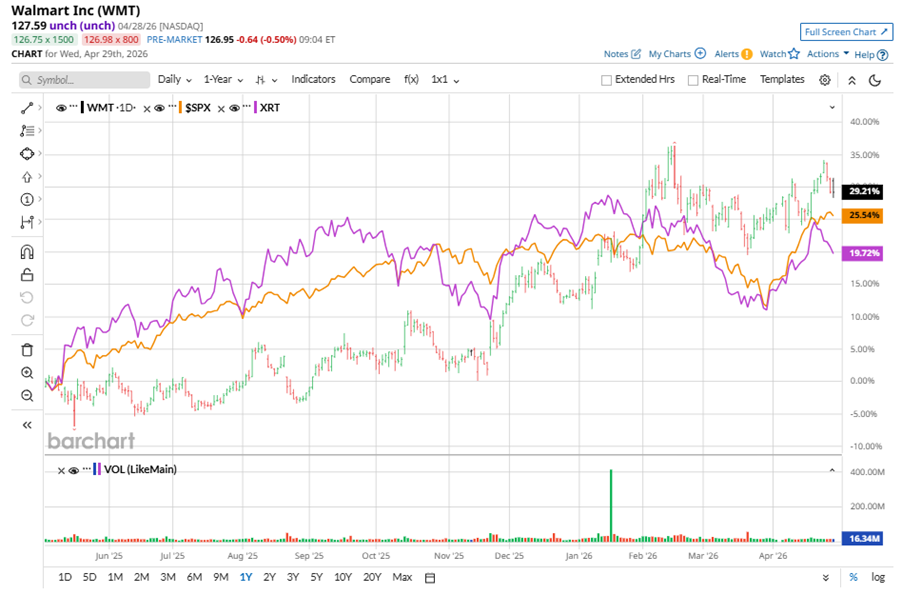
Task: Open the calendar date range icon
Action: [430, 577]
